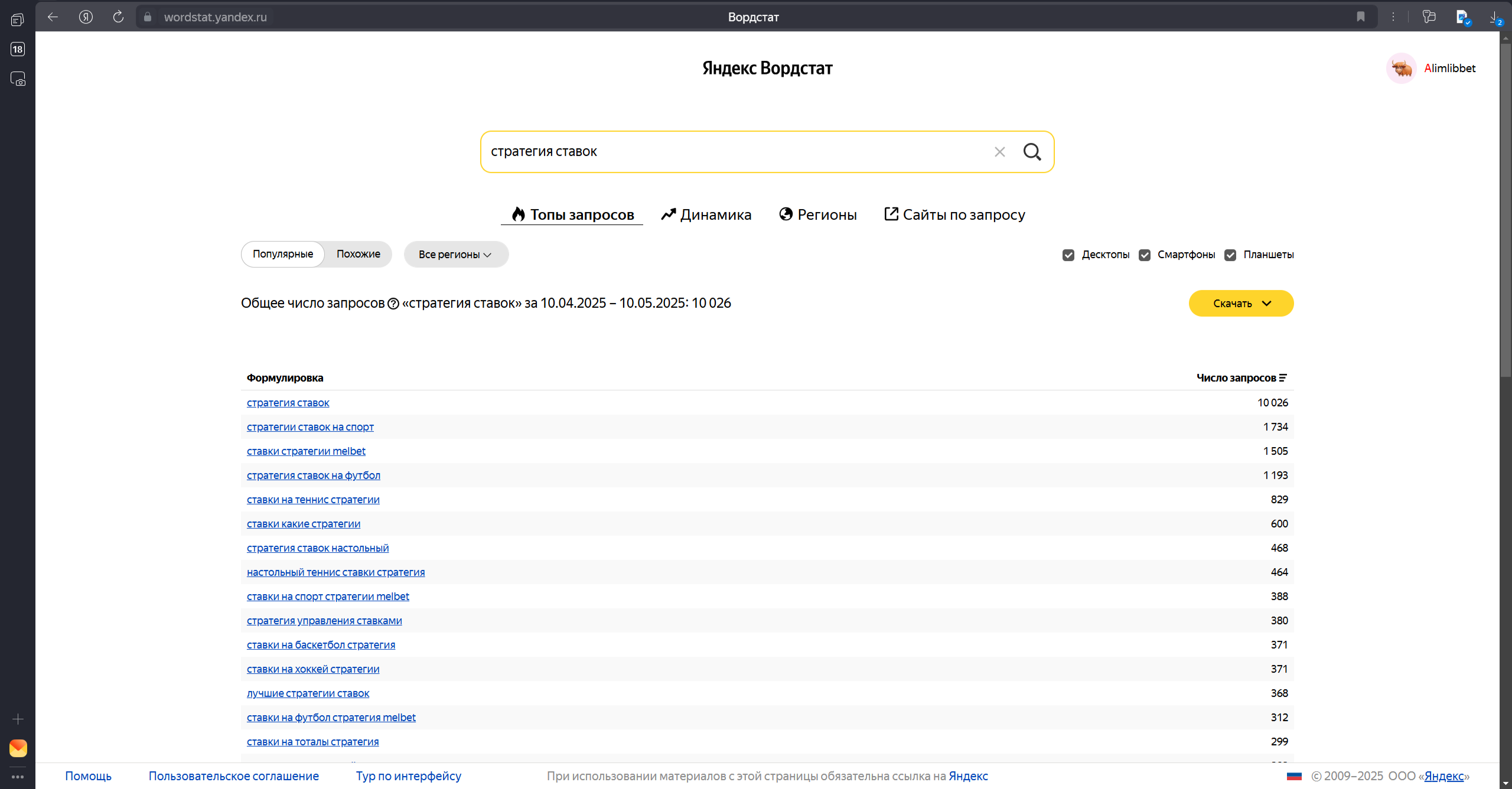Click the extension icon with blue checkmark
This screenshot has width=1512, height=789.
1462,17
